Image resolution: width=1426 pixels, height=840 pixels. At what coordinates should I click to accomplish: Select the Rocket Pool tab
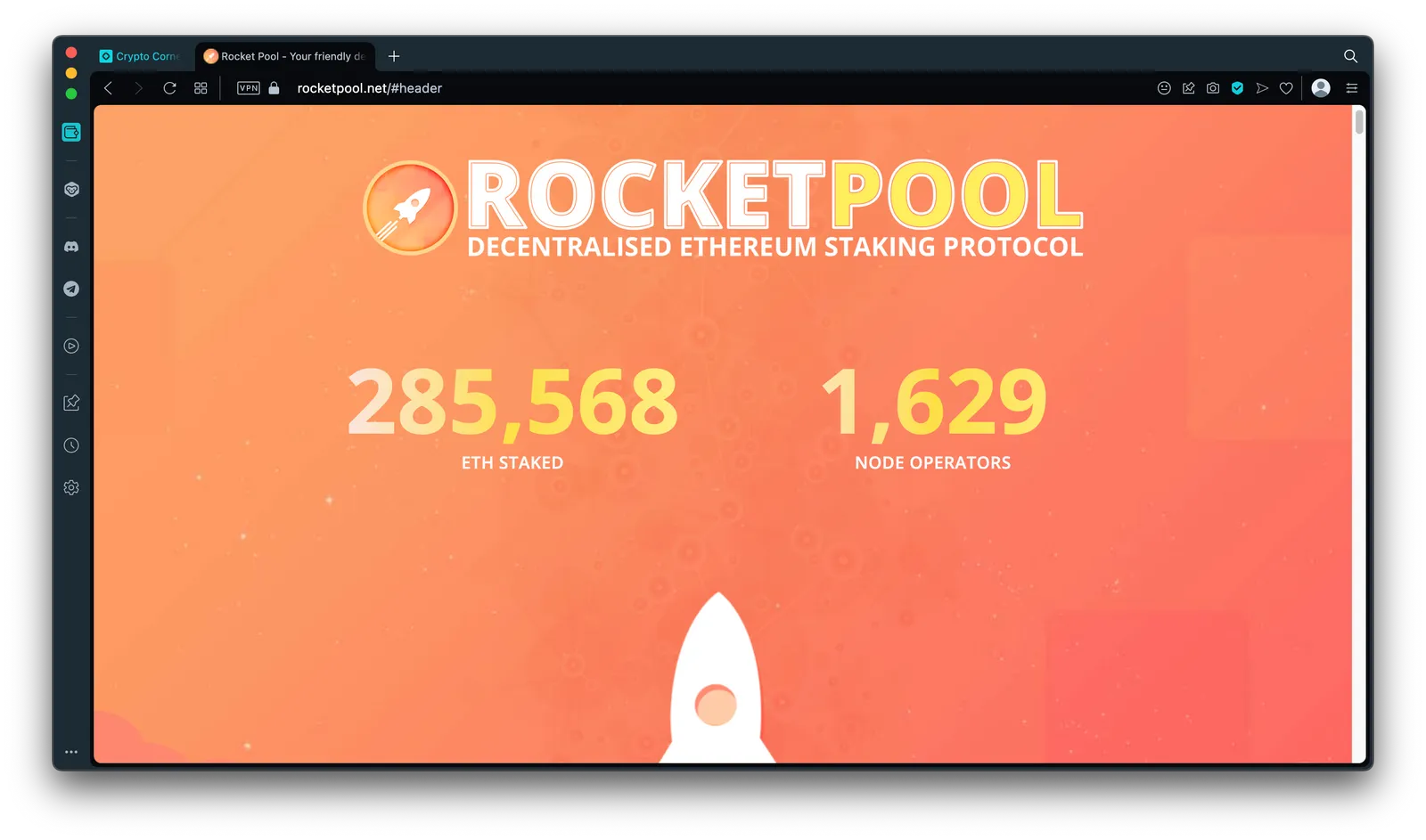click(x=285, y=56)
